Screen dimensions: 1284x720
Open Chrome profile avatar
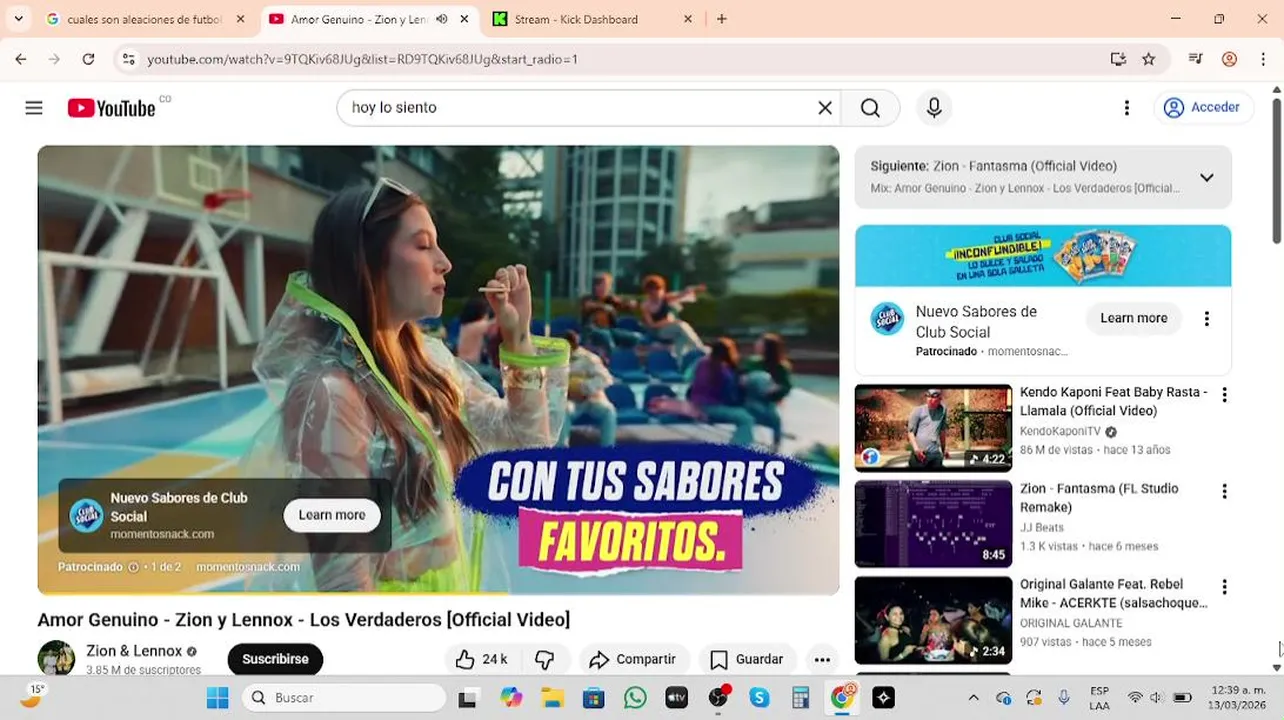1230,59
